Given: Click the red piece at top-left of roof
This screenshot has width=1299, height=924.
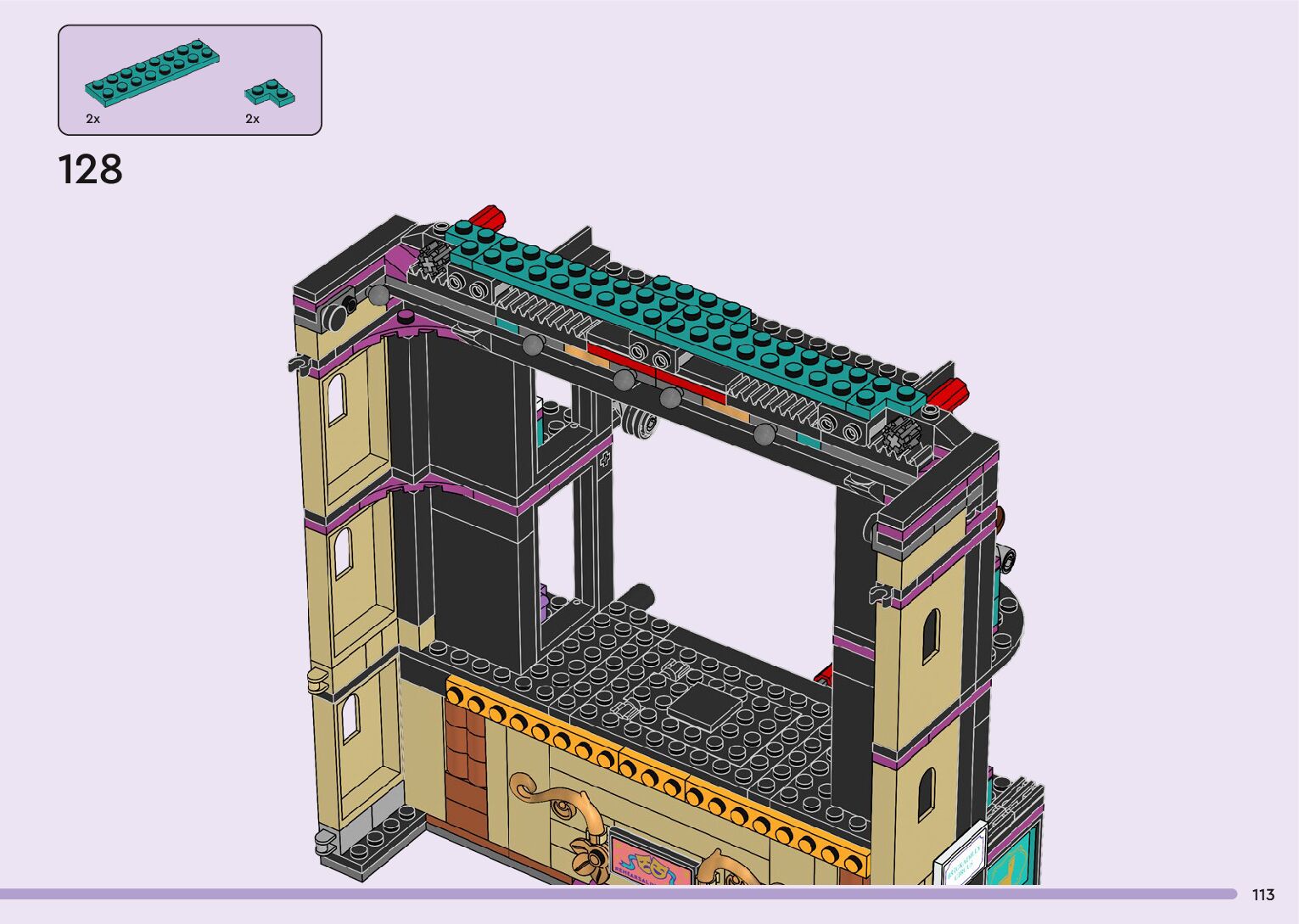Looking at the screenshot, I should point(487,216).
